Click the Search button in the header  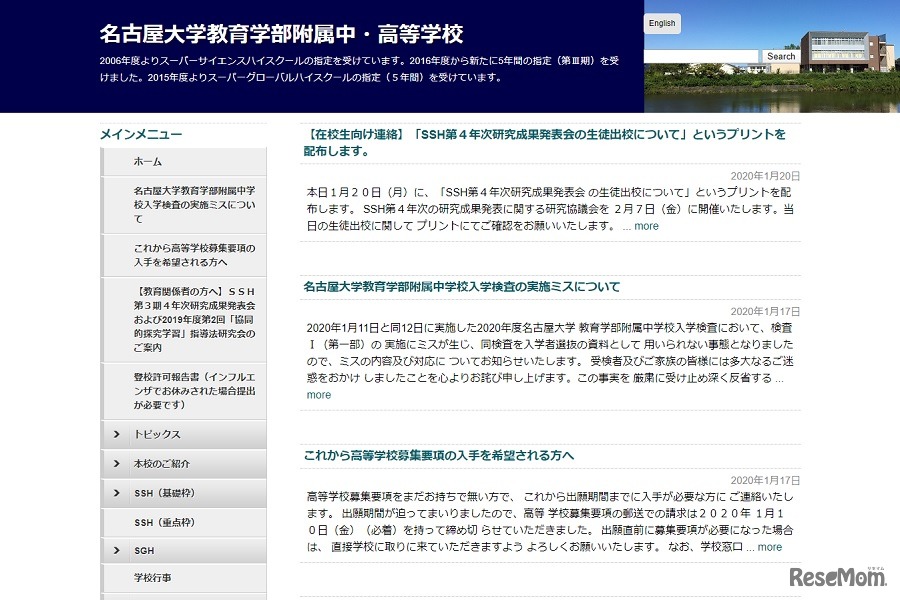(780, 56)
